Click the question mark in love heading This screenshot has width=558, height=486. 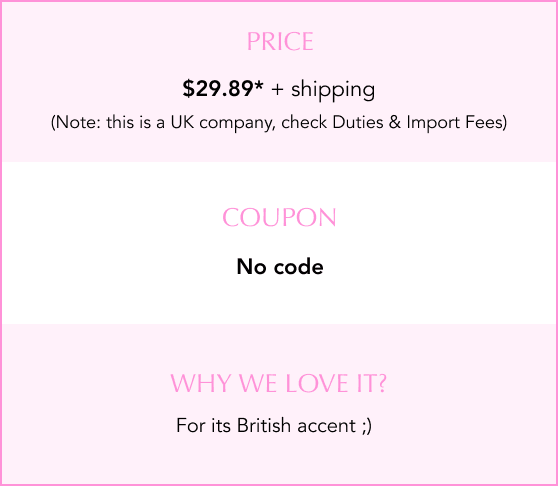click(x=382, y=383)
